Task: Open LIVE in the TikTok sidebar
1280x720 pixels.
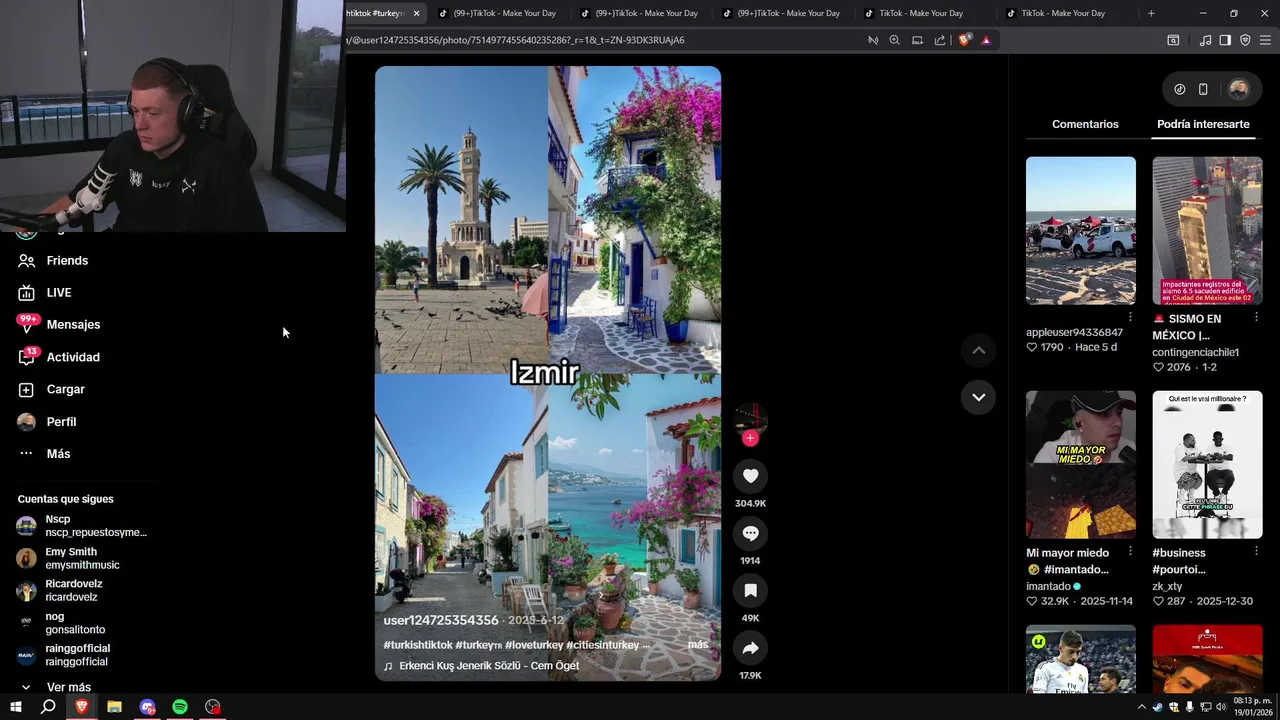Action: 59,292
